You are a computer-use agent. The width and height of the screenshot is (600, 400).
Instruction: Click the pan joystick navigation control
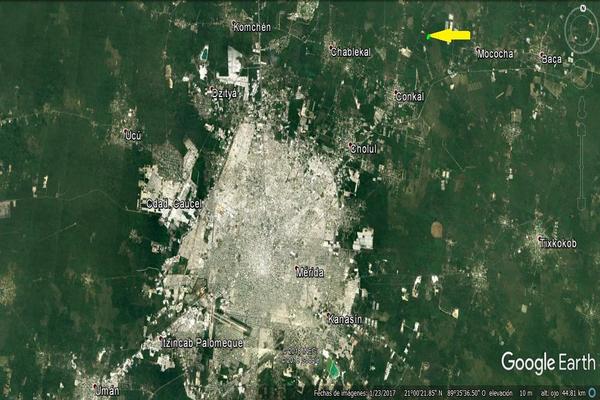(580, 70)
